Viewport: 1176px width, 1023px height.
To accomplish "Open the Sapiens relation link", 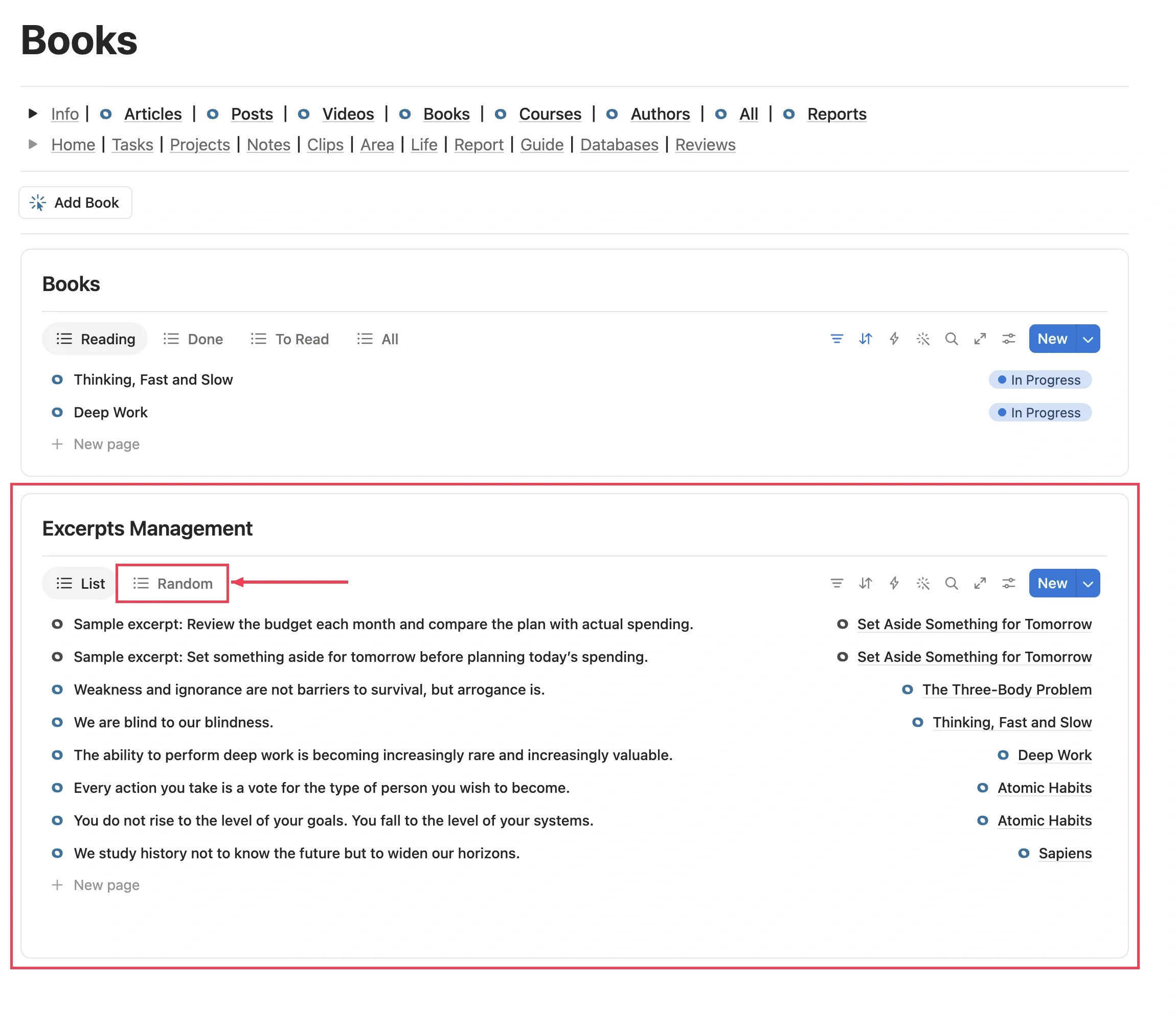I will coord(1065,854).
